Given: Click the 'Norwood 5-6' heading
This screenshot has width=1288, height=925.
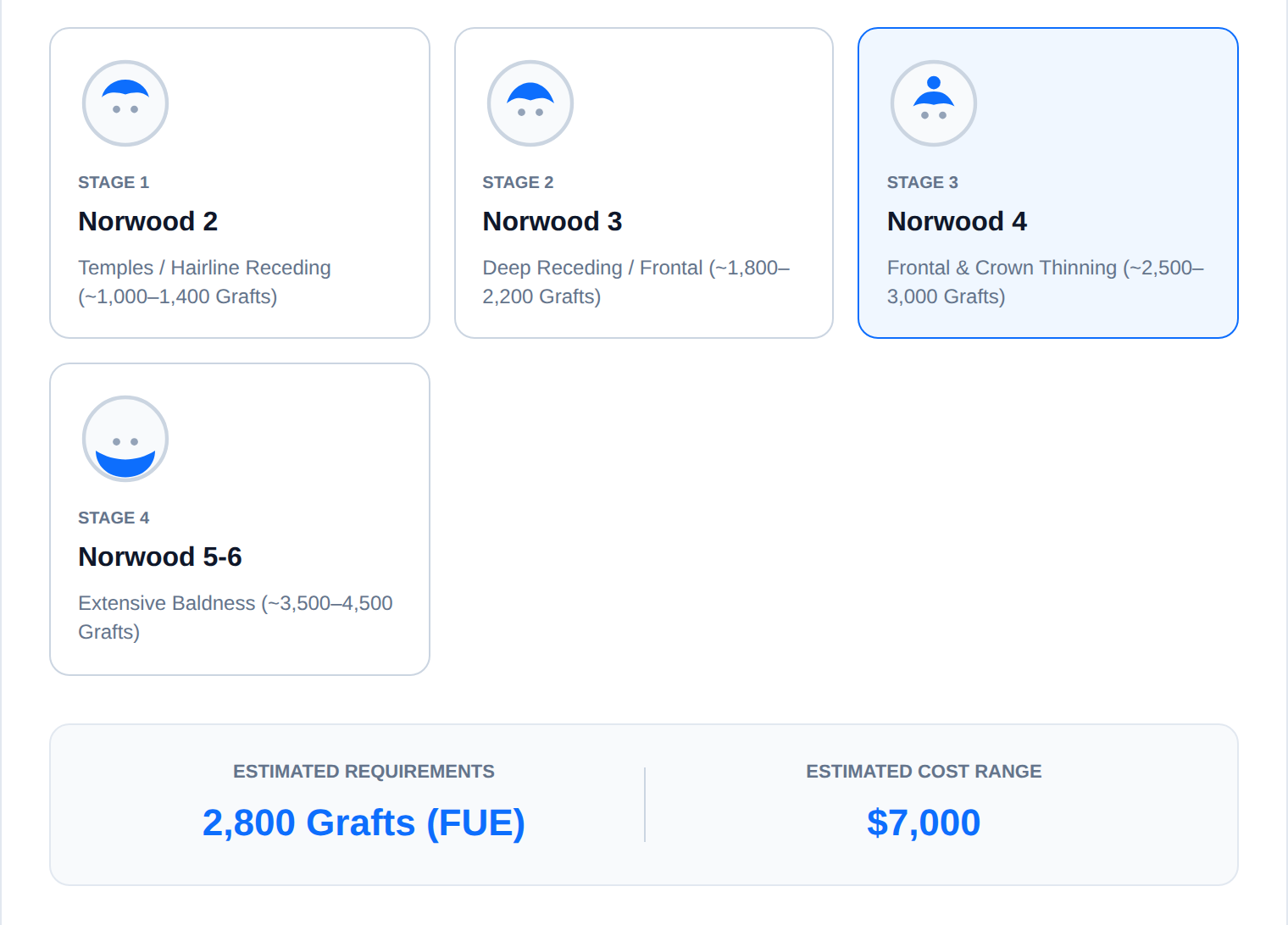Looking at the screenshot, I should pos(160,557).
